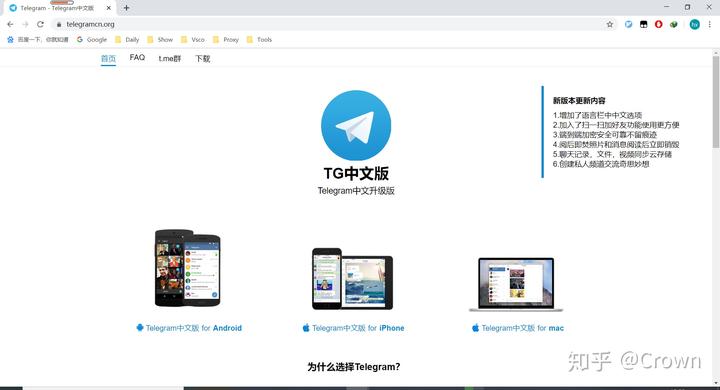720x390 pixels.
Task: Open the Google bookmark
Action: click(x=91, y=40)
